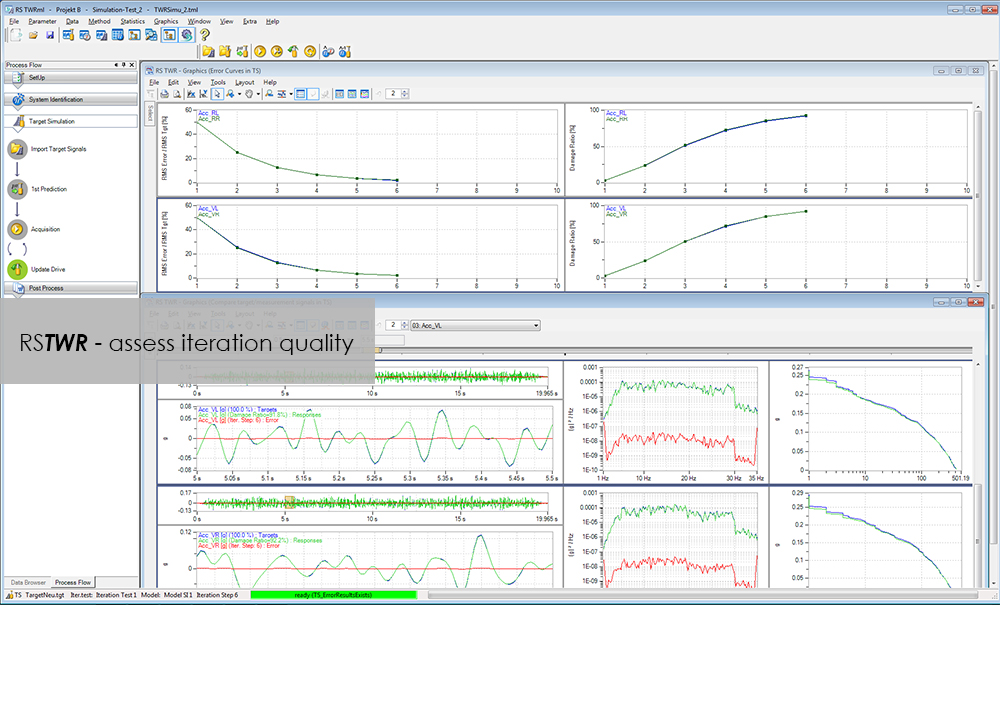This screenshot has height=709, width=1000.
Task: Click the orange marker on the Acc_VR overview signal
Action: click(289, 501)
